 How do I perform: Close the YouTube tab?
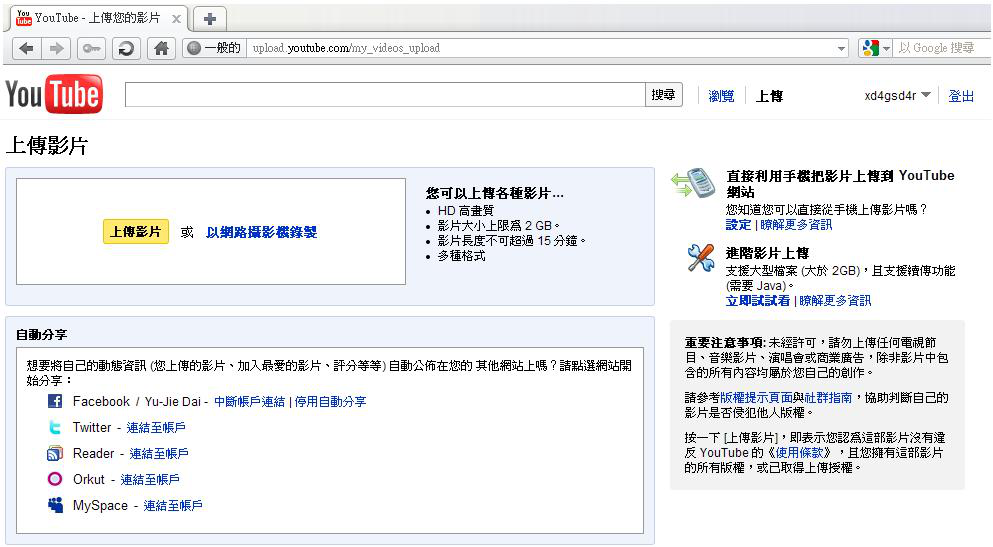coord(177,19)
